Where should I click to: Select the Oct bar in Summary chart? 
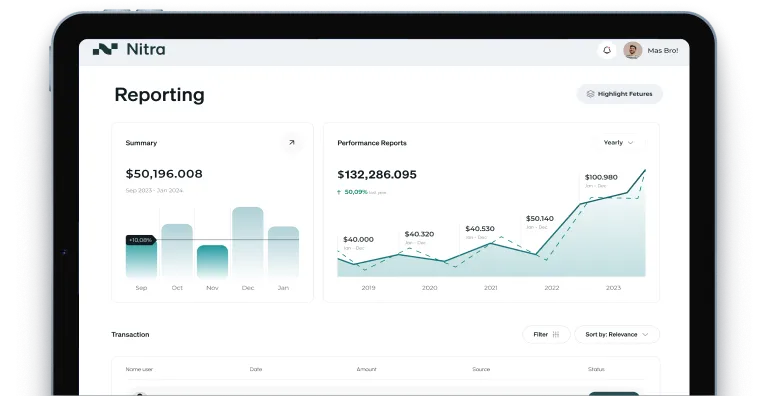pyautogui.click(x=177, y=251)
